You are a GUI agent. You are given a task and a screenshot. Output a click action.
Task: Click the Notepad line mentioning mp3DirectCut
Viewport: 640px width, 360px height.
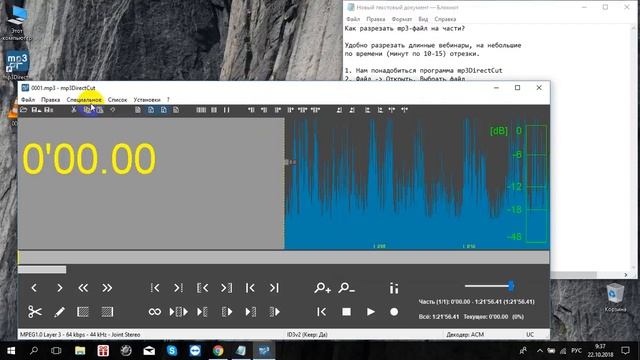pyautogui.click(x=424, y=70)
